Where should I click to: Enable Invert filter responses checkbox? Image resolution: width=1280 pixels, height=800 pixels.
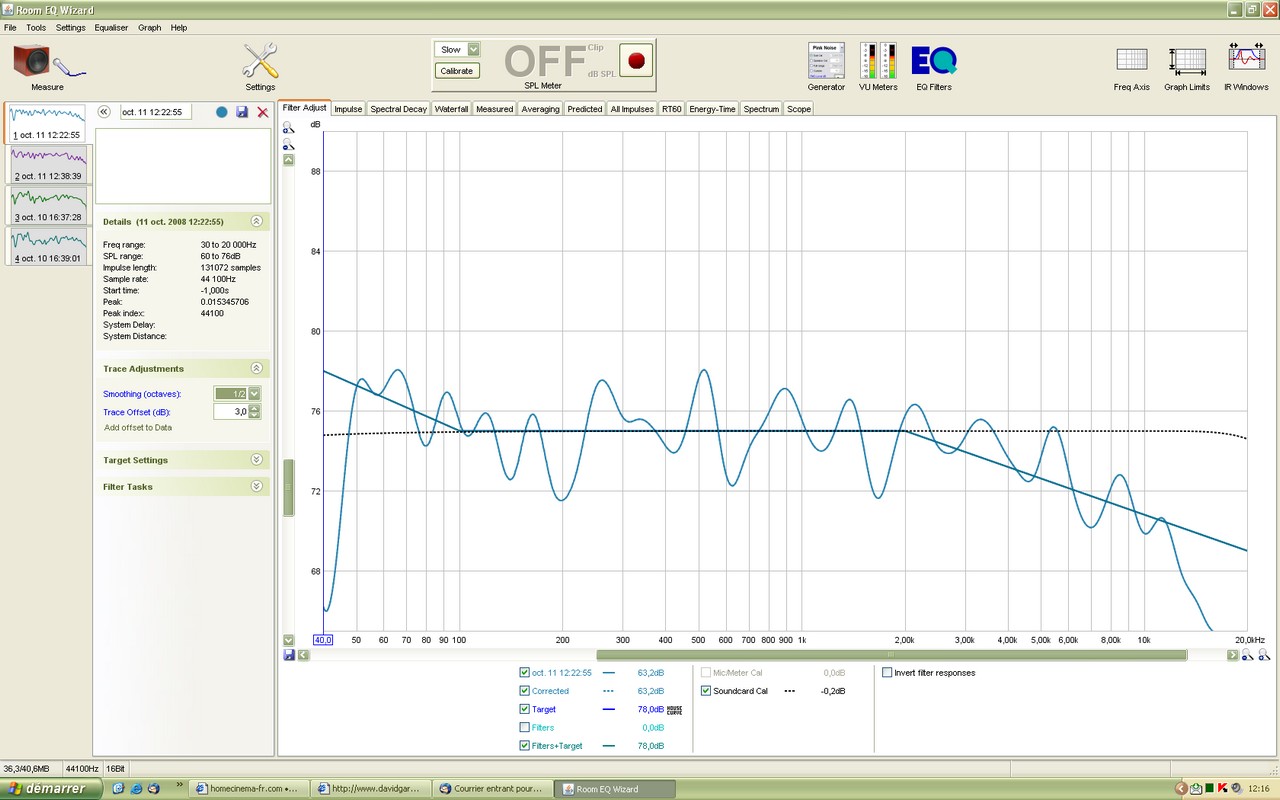coord(887,673)
